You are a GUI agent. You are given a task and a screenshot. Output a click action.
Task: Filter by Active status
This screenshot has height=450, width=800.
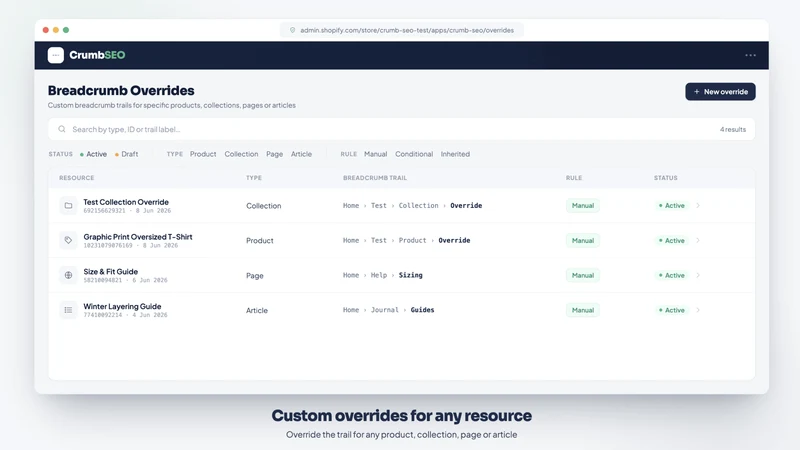point(93,154)
